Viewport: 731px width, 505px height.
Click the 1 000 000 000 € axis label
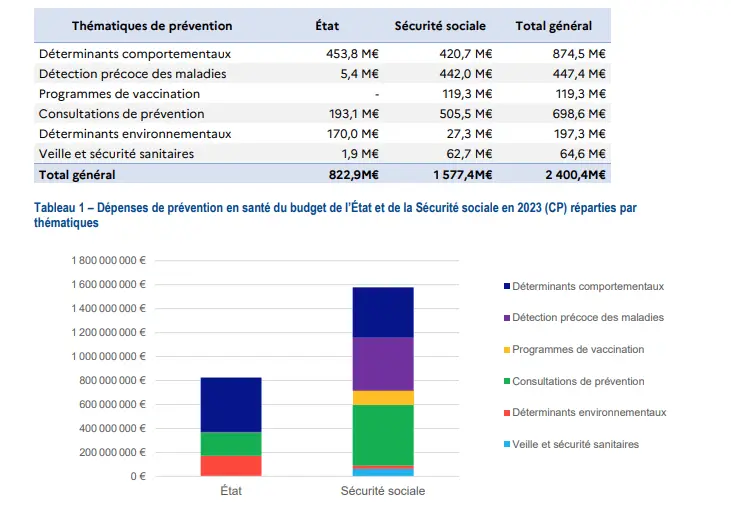tap(108, 357)
